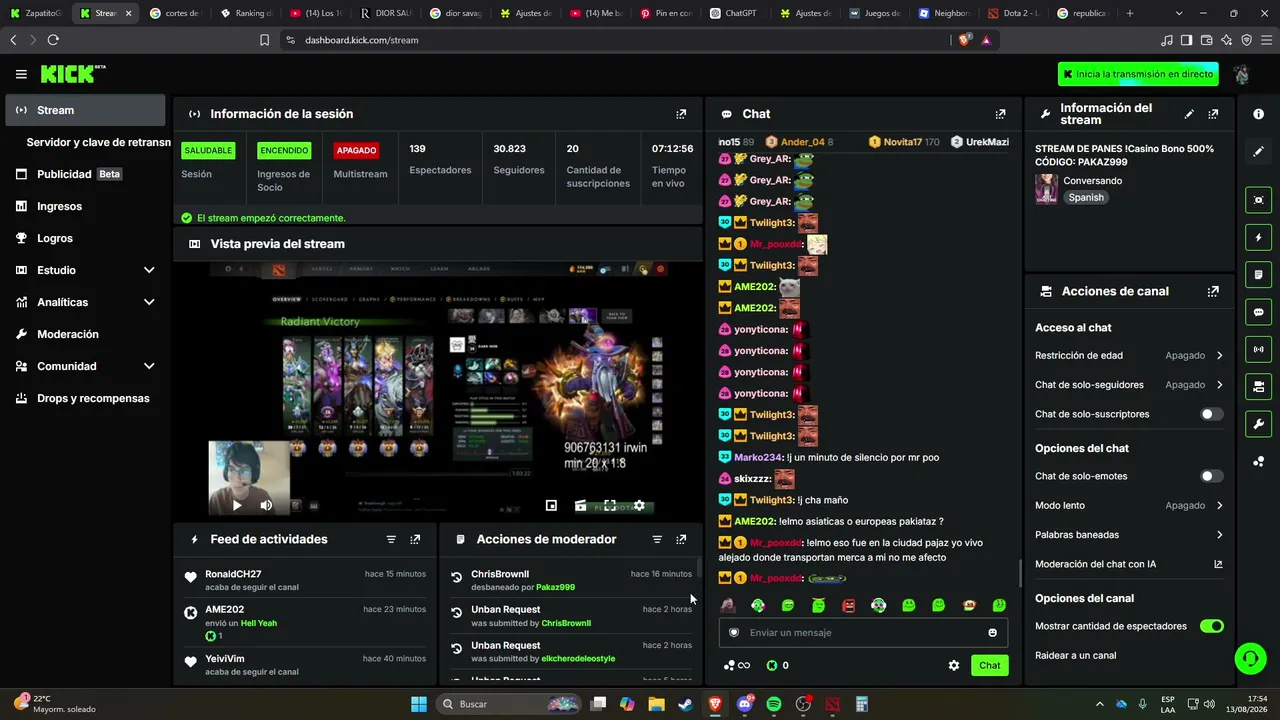Click the broadcast signal icon in the right rail
Image resolution: width=1280 pixels, height=720 pixels.
point(1258,349)
